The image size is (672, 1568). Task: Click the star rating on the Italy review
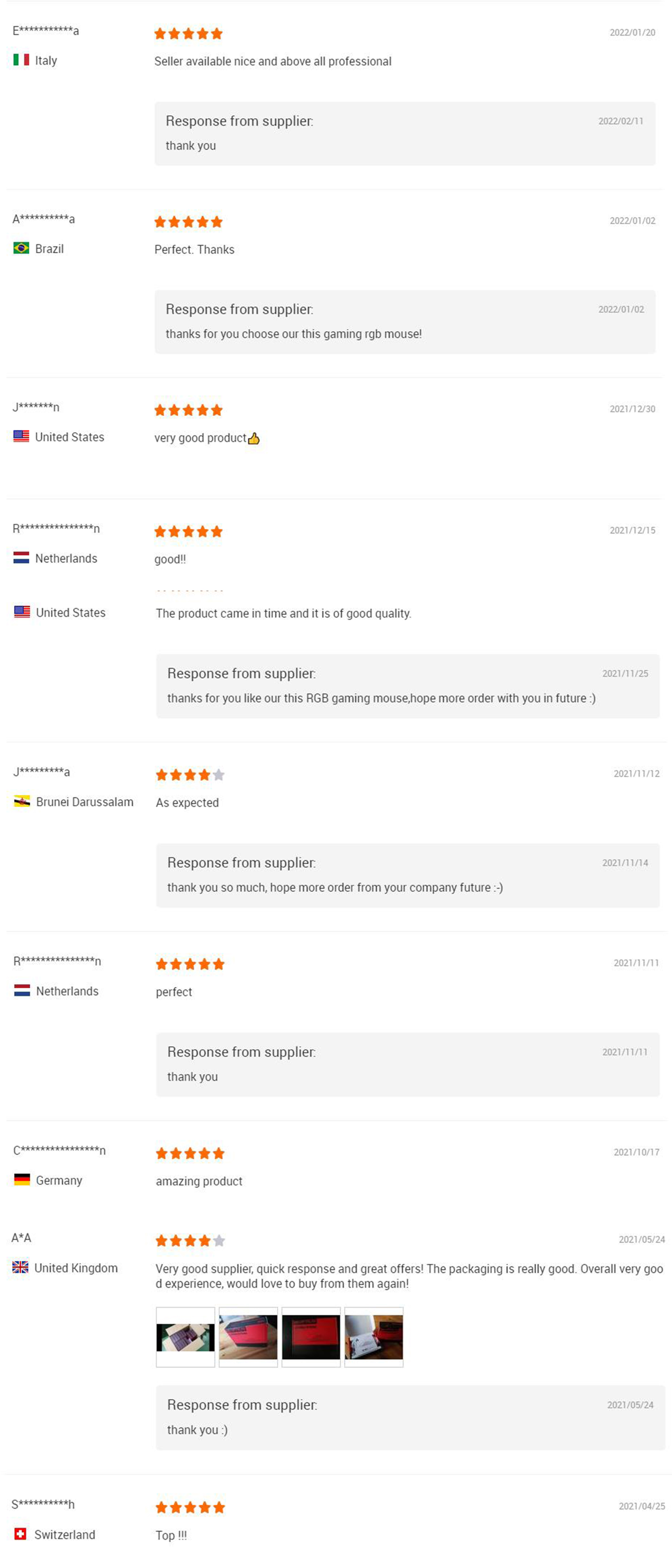(x=188, y=34)
